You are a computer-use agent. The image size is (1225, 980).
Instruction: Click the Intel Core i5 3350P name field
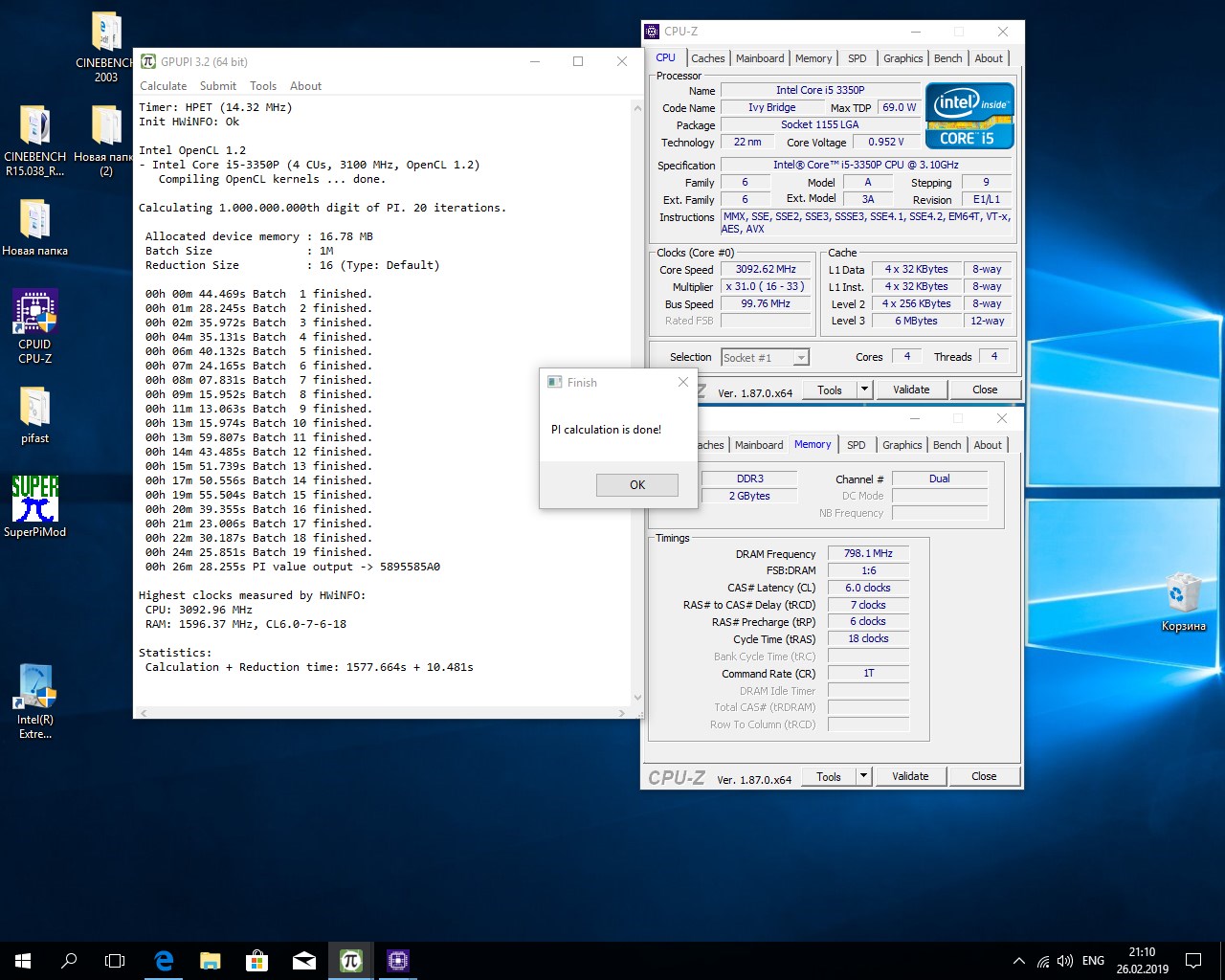pos(820,90)
